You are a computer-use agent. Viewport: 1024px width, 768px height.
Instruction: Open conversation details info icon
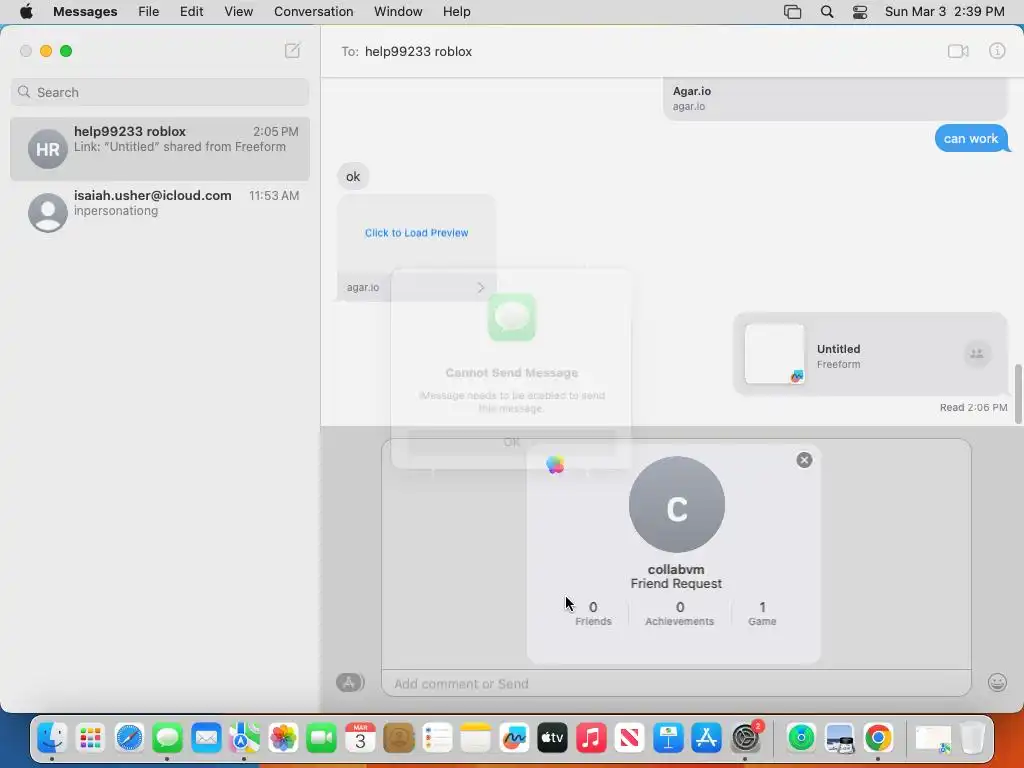(997, 51)
